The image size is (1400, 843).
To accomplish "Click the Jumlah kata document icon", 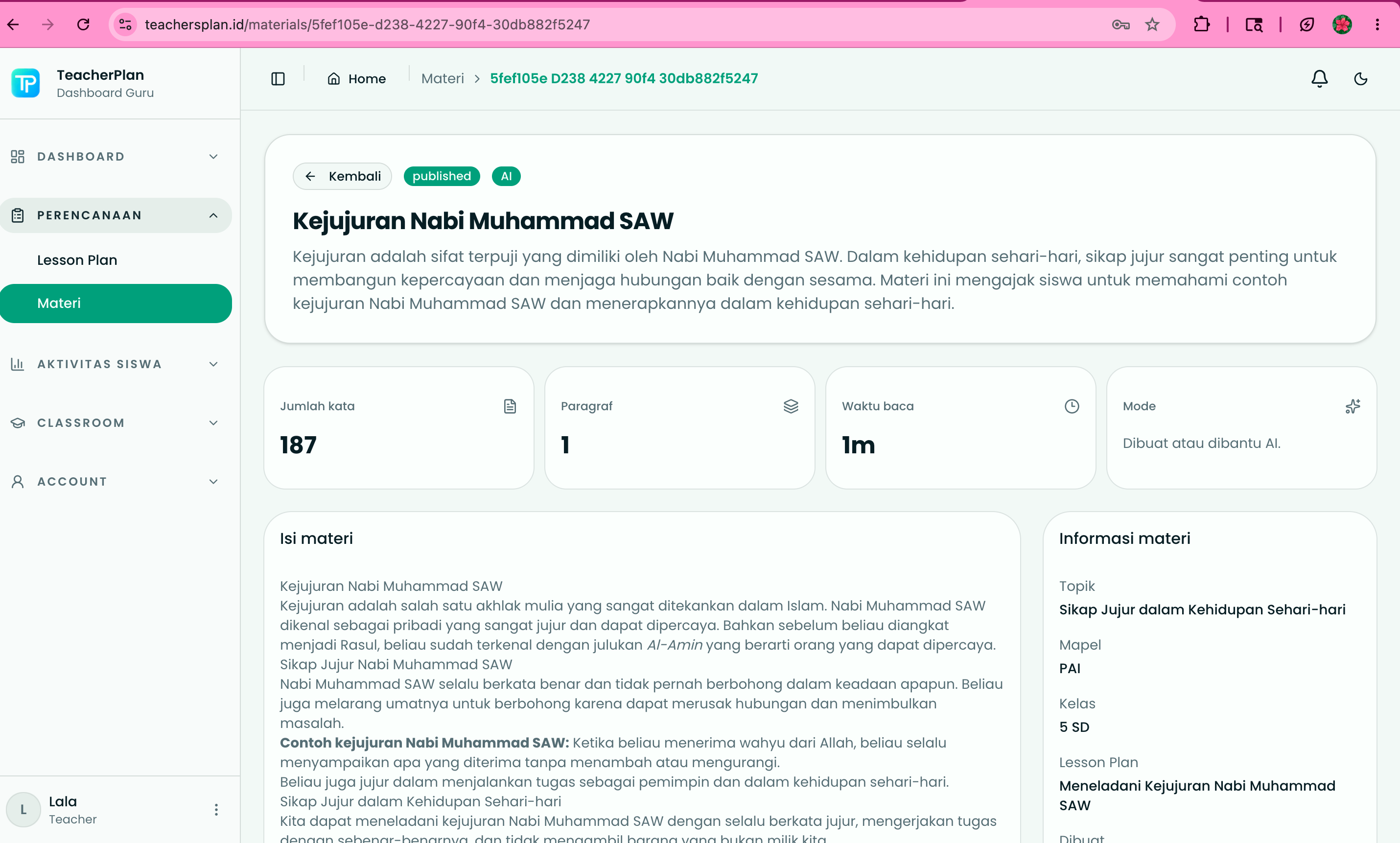I will point(510,406).
